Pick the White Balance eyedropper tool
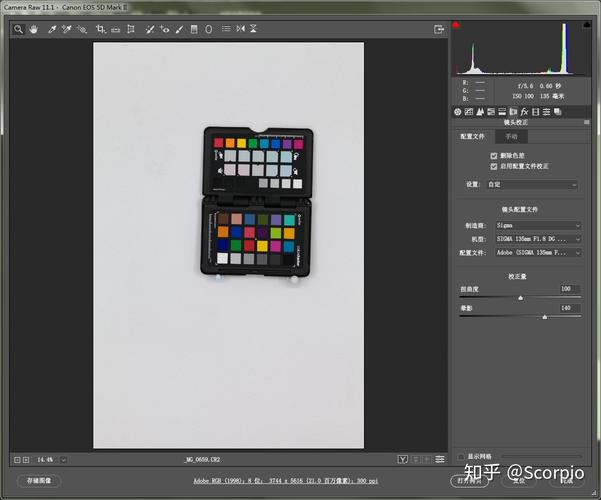The image size is (601, 500). pos(51,30)
